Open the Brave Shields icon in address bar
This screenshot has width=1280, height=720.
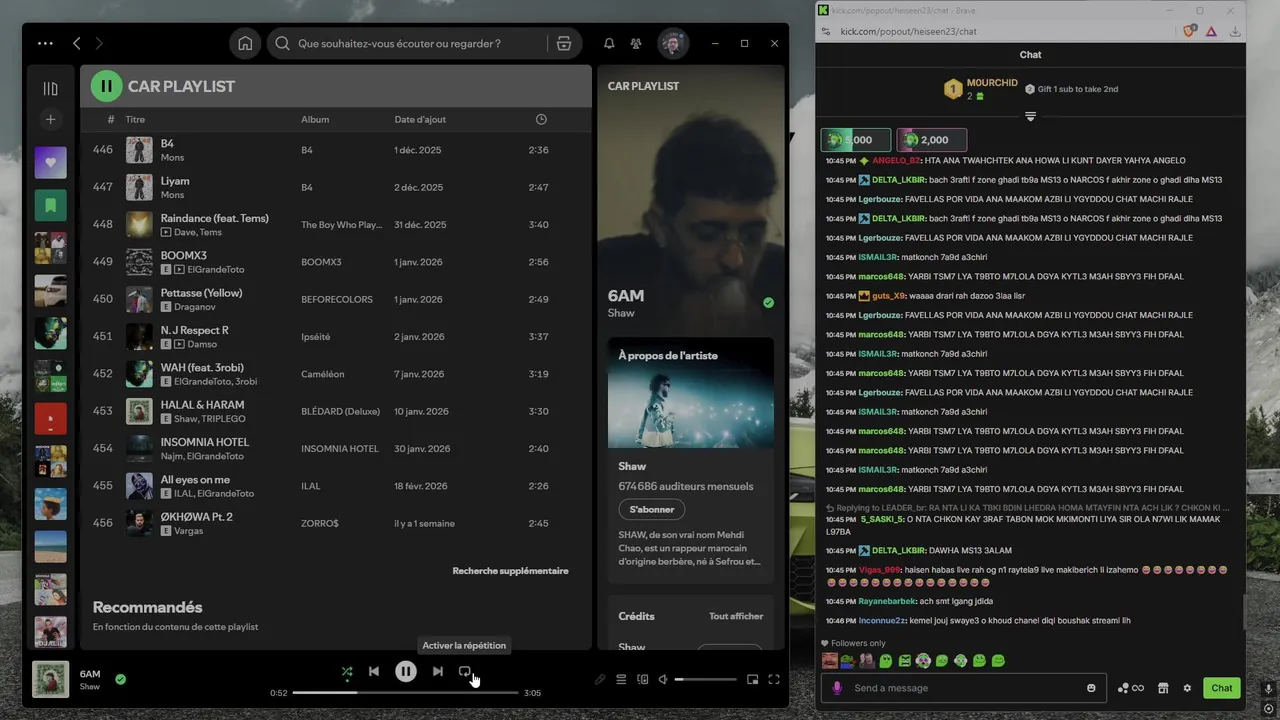click(x=1189, y=32)
